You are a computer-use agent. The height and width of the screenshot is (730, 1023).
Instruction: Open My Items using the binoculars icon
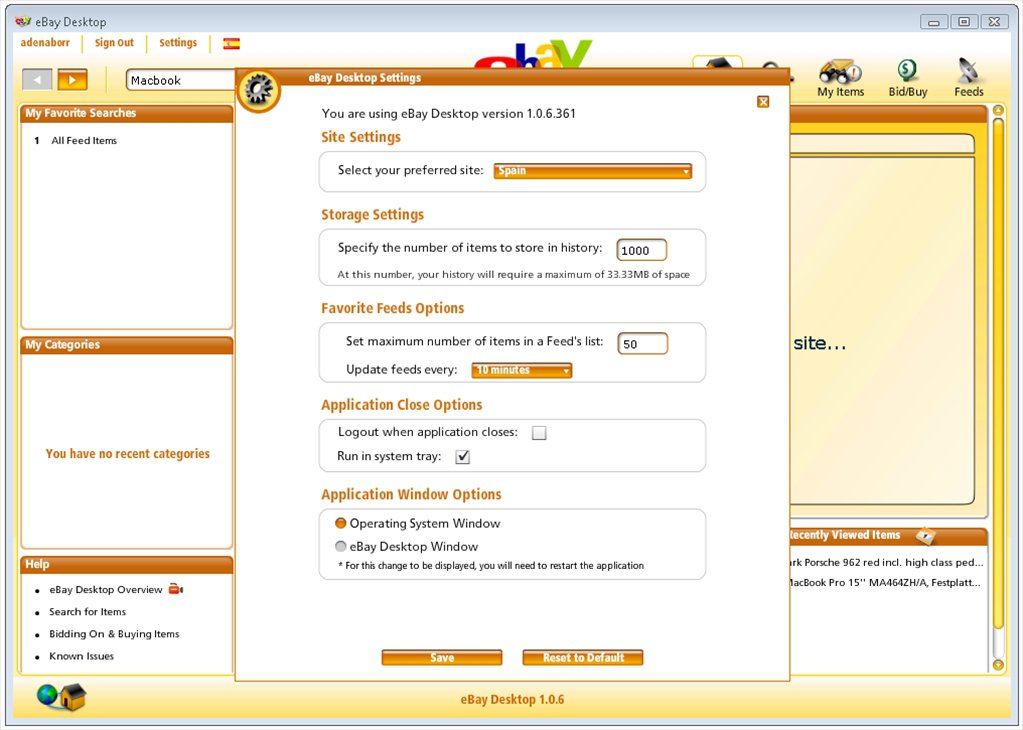[x=840, y=72]
